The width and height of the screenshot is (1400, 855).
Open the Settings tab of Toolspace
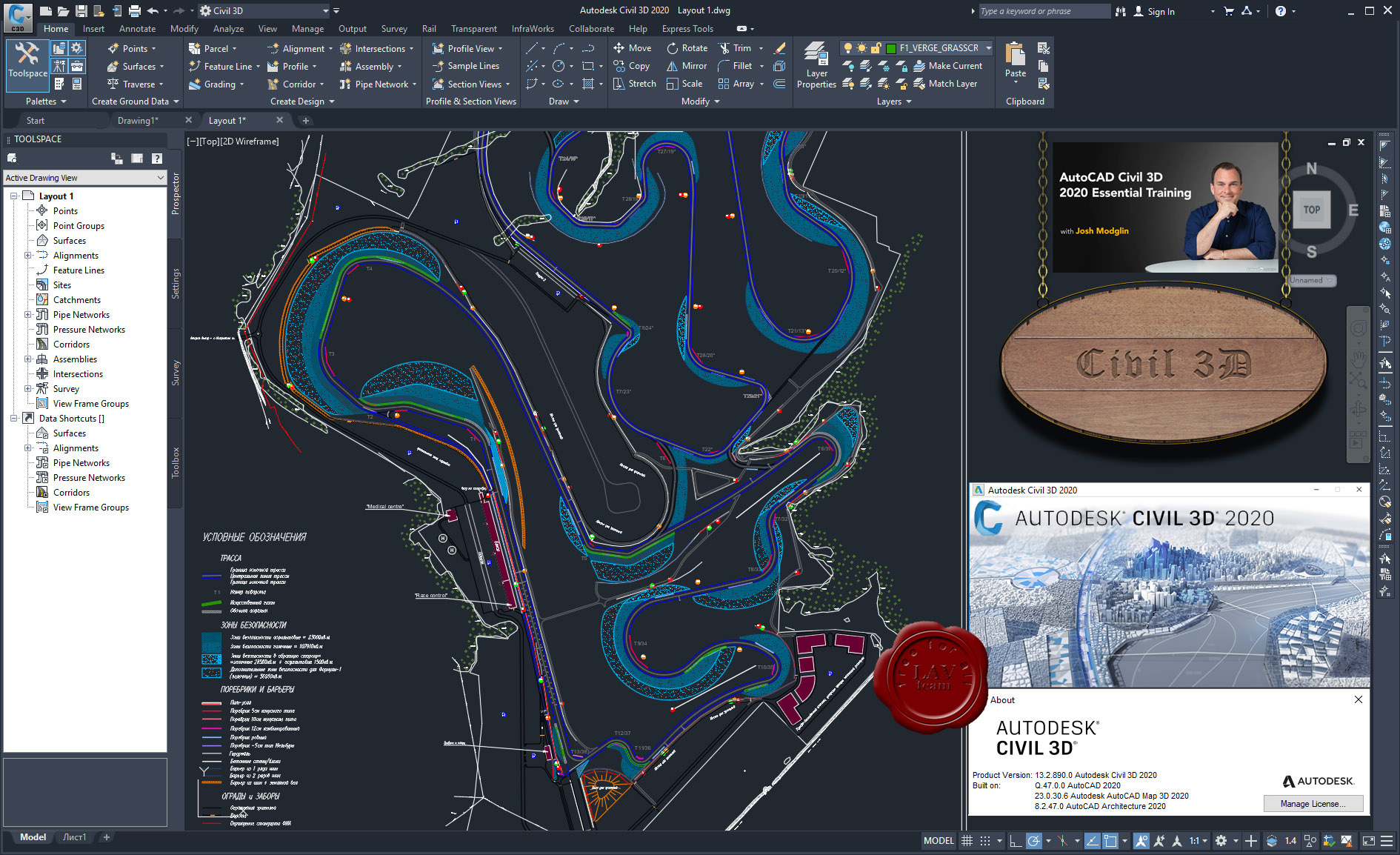tap(176, 284)
